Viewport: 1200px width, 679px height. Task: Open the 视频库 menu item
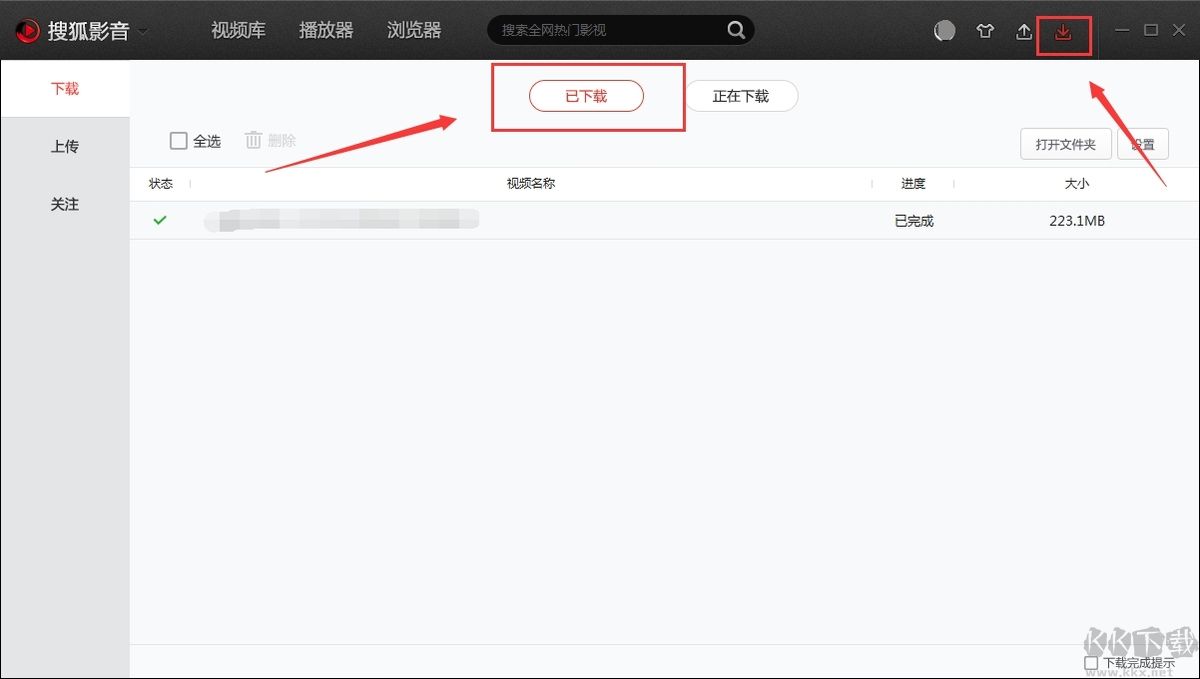click(238, 30)
